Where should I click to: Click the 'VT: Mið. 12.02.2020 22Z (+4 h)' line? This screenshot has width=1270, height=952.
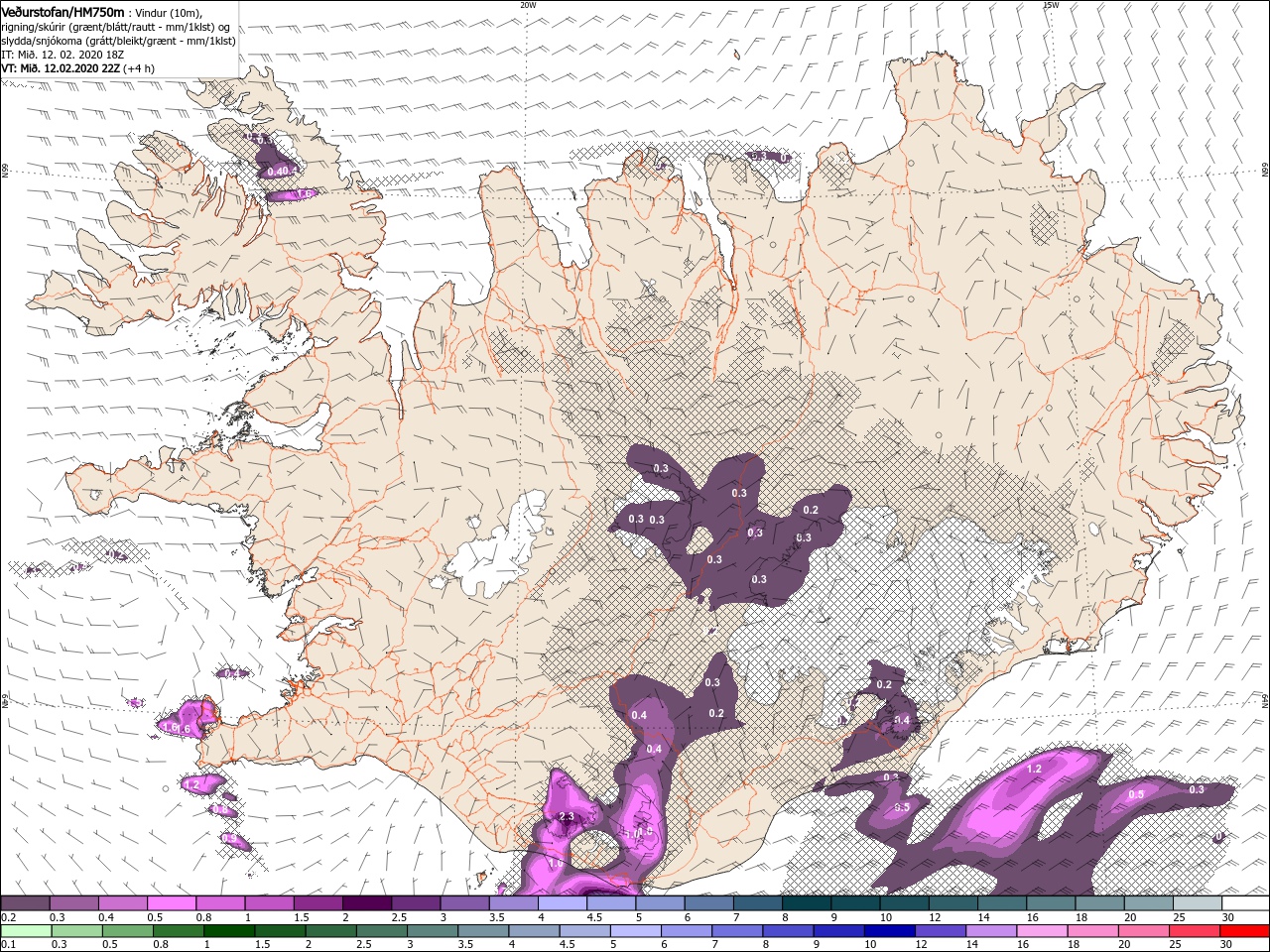78,68
